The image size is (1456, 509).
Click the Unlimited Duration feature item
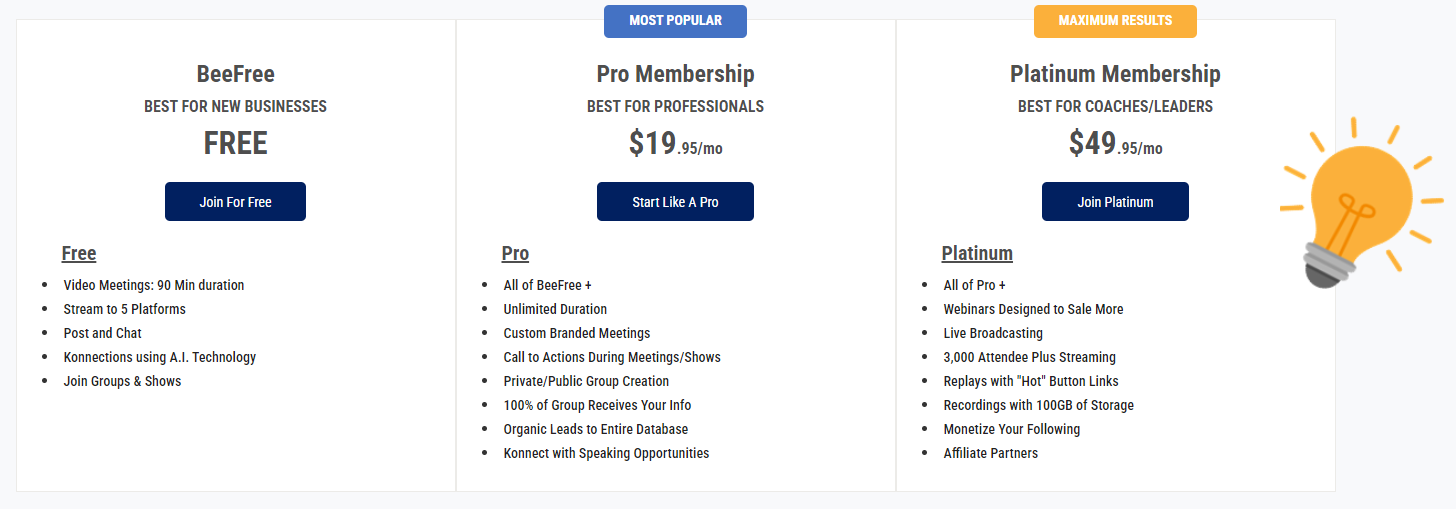(555, 309)
